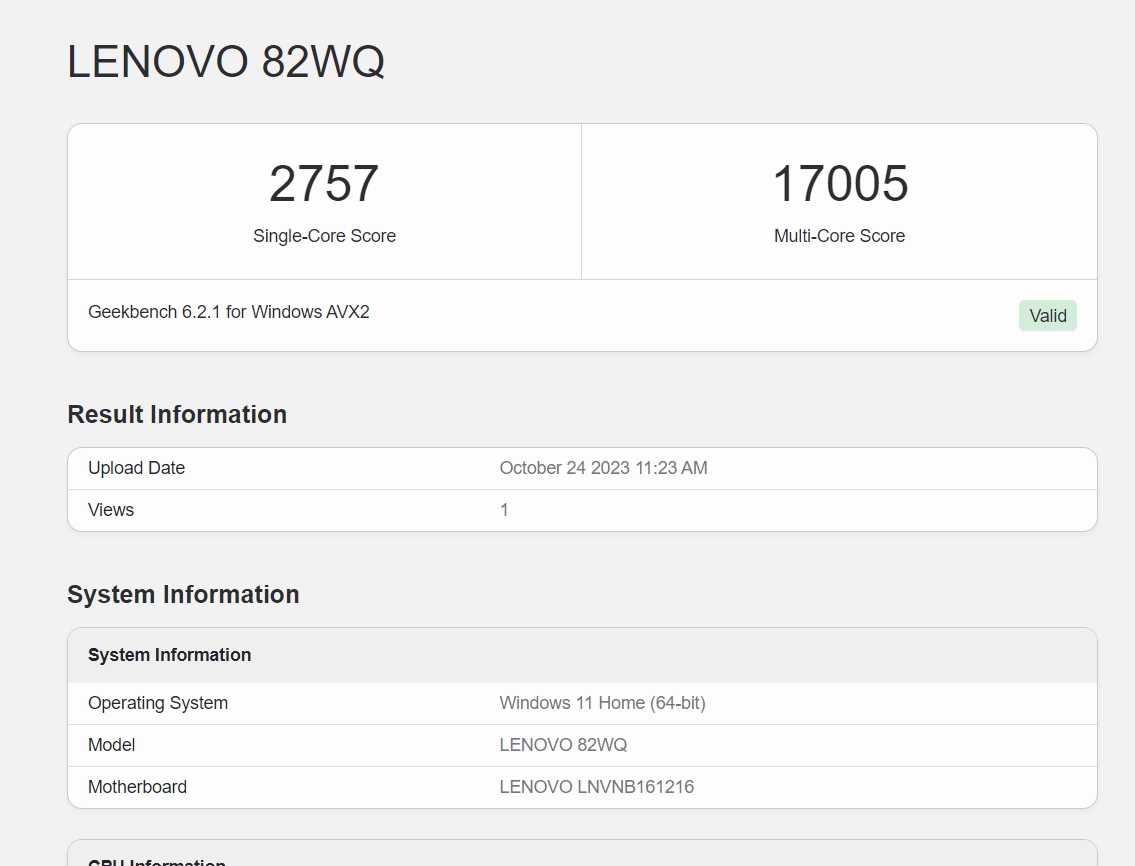Image resolution: width=1135 pixels, height=866 pixels.
Task: Select the LENOVO LNVNB161216 motherboard value
Action: [596, 787]
